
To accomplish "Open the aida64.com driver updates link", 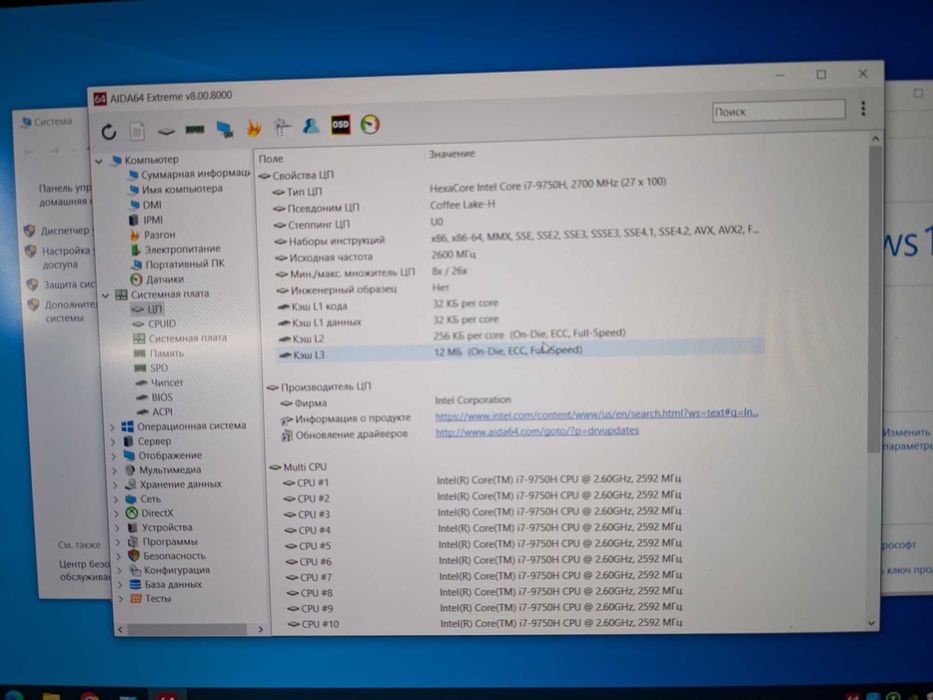I will click(537, 431).
